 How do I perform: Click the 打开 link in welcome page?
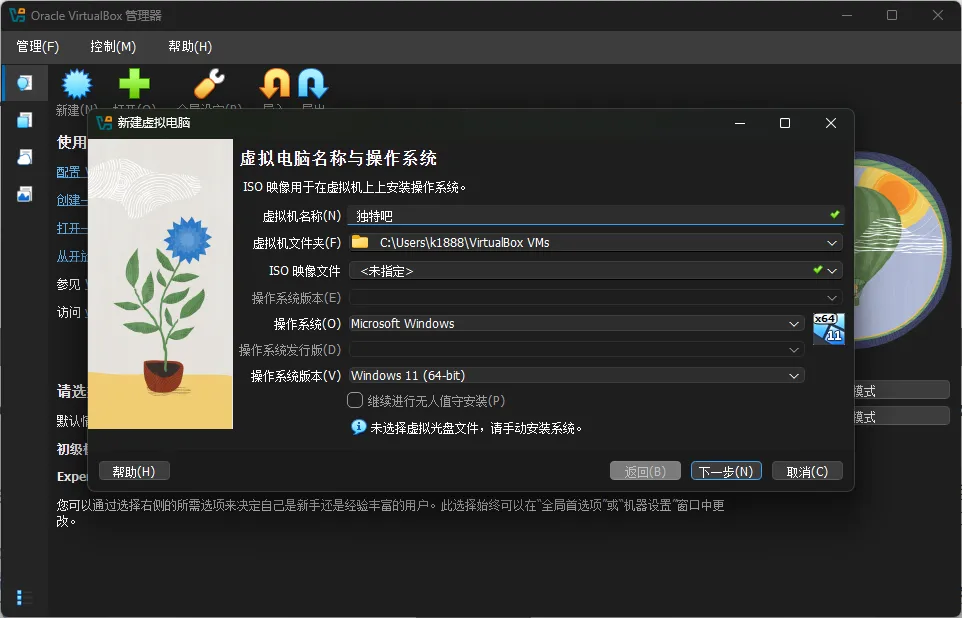click(x=71, y=228)
